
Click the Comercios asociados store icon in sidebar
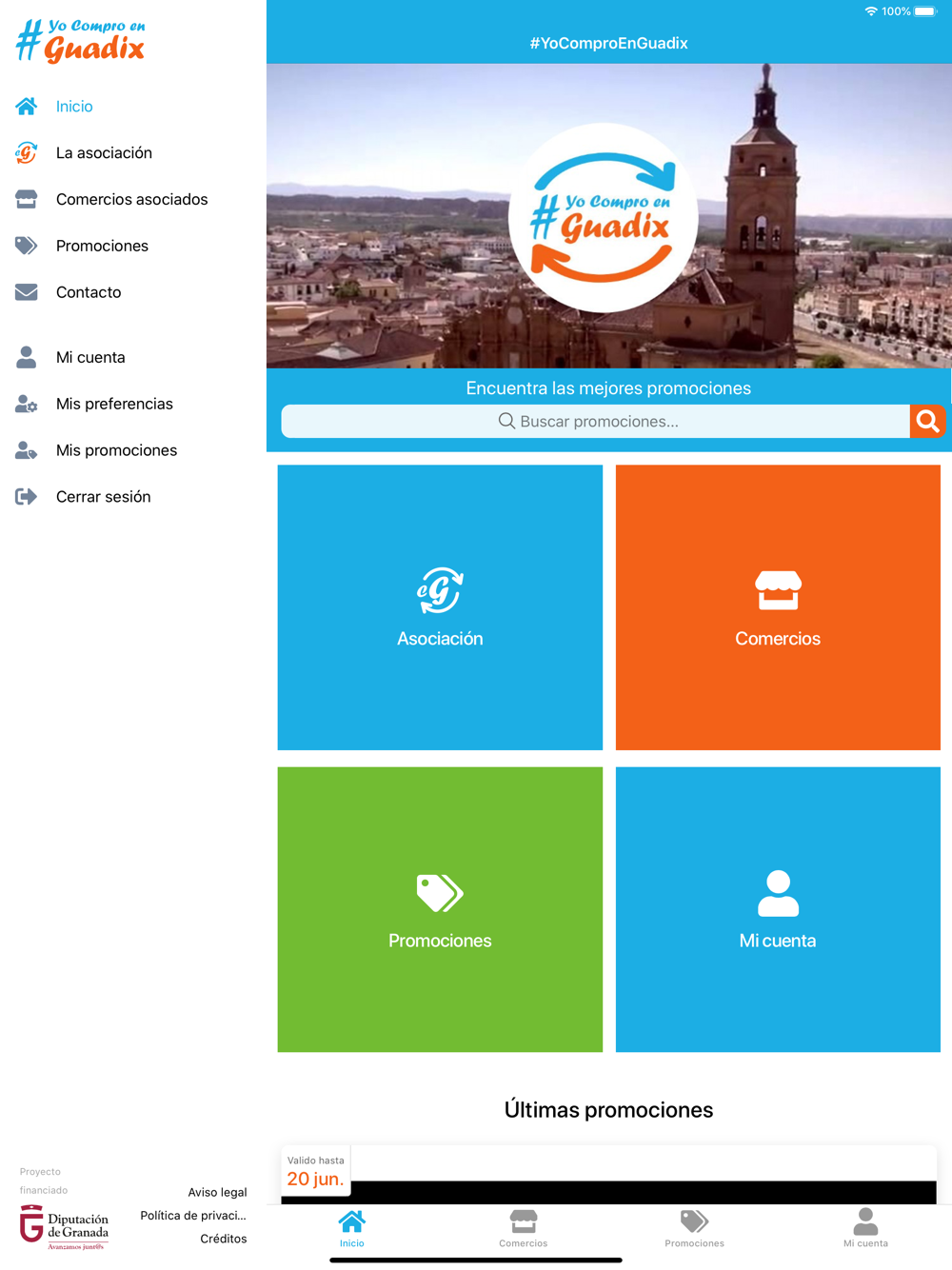tap(26, 199)
